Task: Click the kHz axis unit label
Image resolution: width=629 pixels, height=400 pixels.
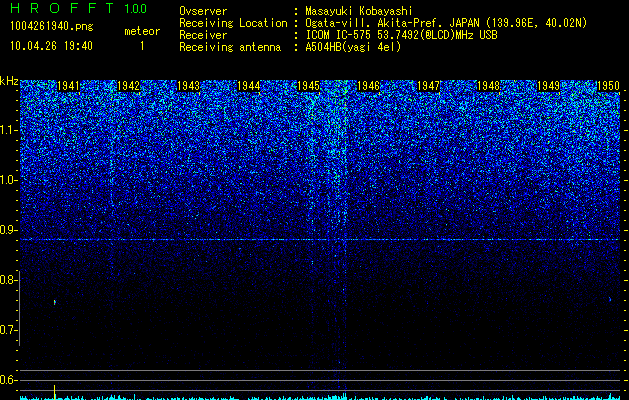Action: 9,81
